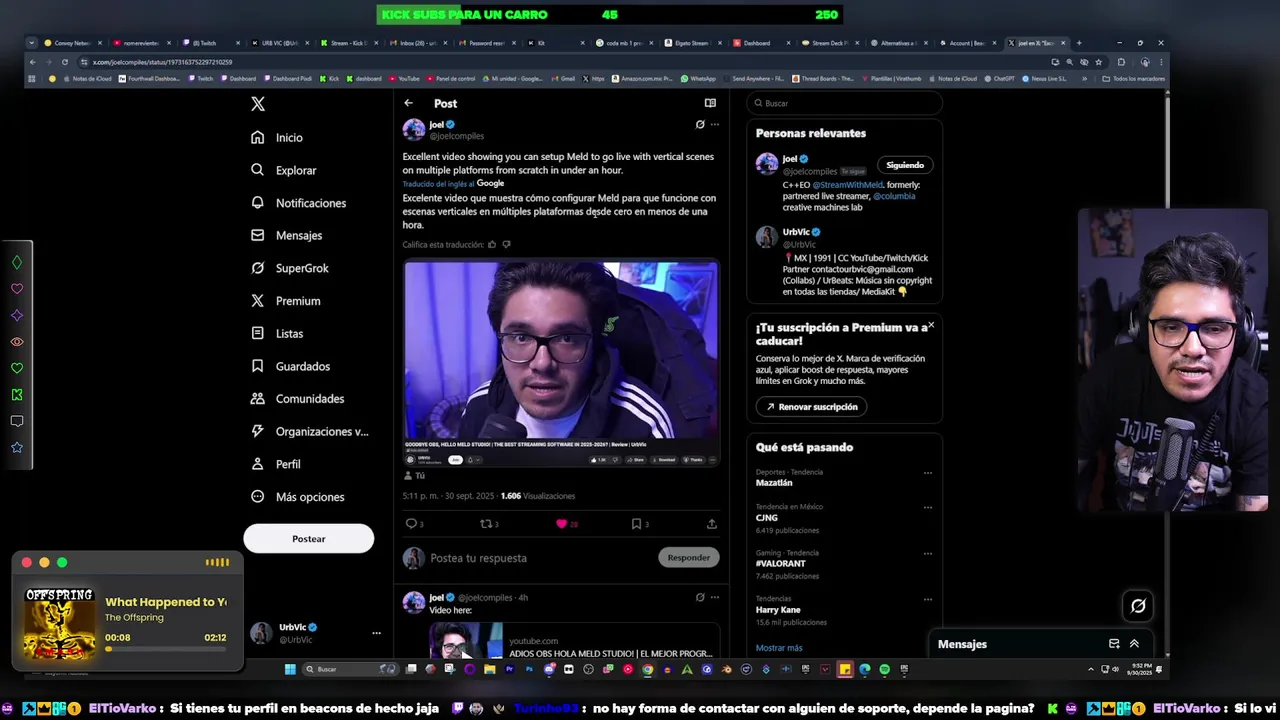This screenshot has height=720, width=1280.
Task: Open options for CJNG trend
Action: 927,508
